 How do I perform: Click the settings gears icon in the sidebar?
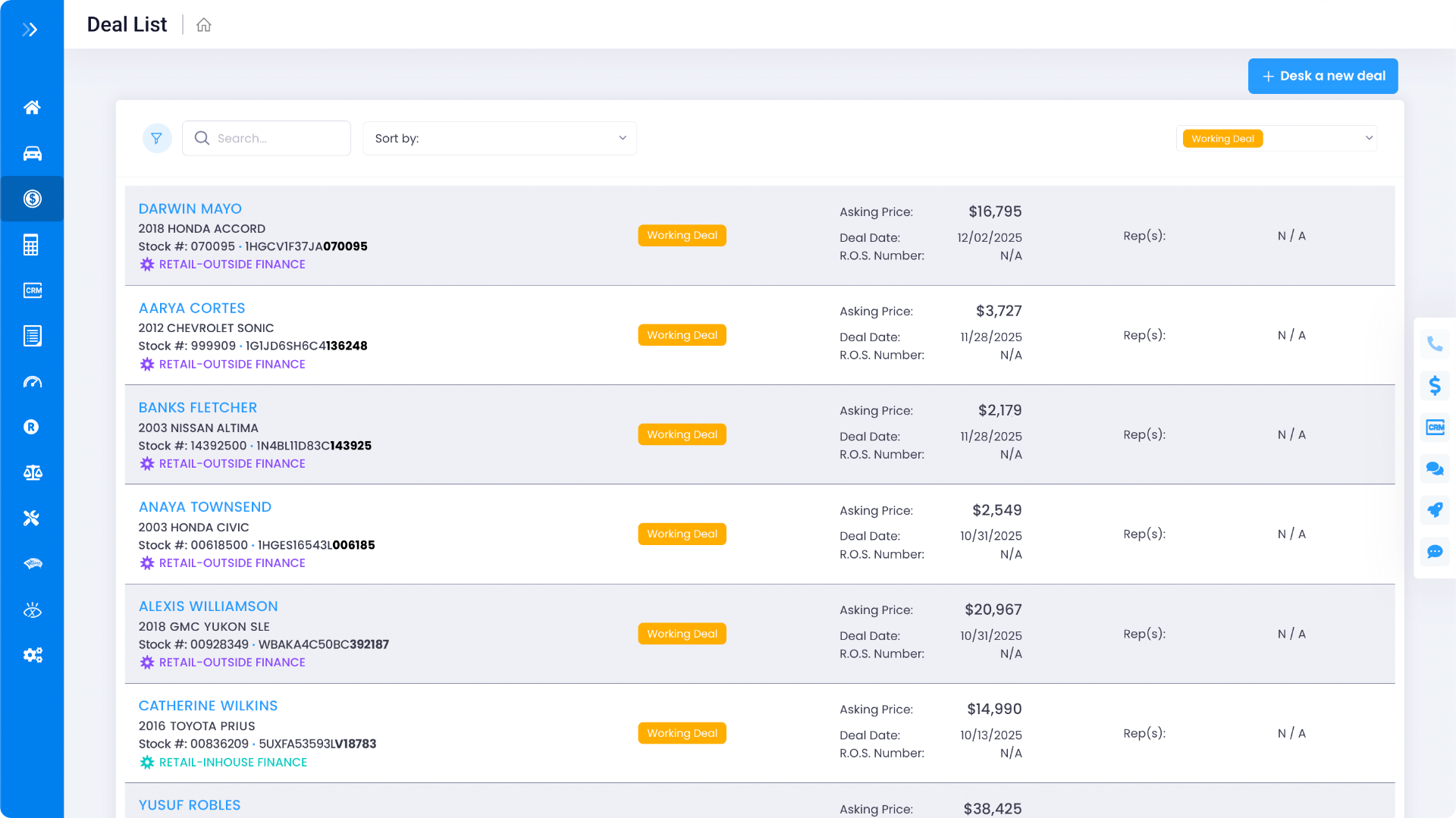[x=32, y=654]
